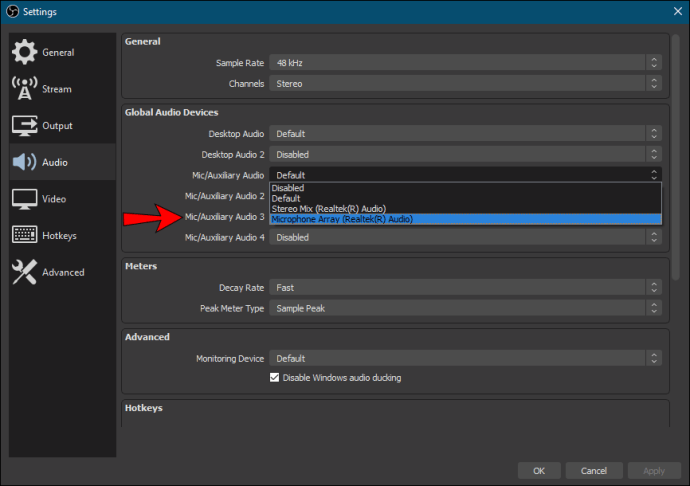Screen dimensions: 690x486
Task: Open the Peak Meter Type dropdown
Action: (465, 308)
